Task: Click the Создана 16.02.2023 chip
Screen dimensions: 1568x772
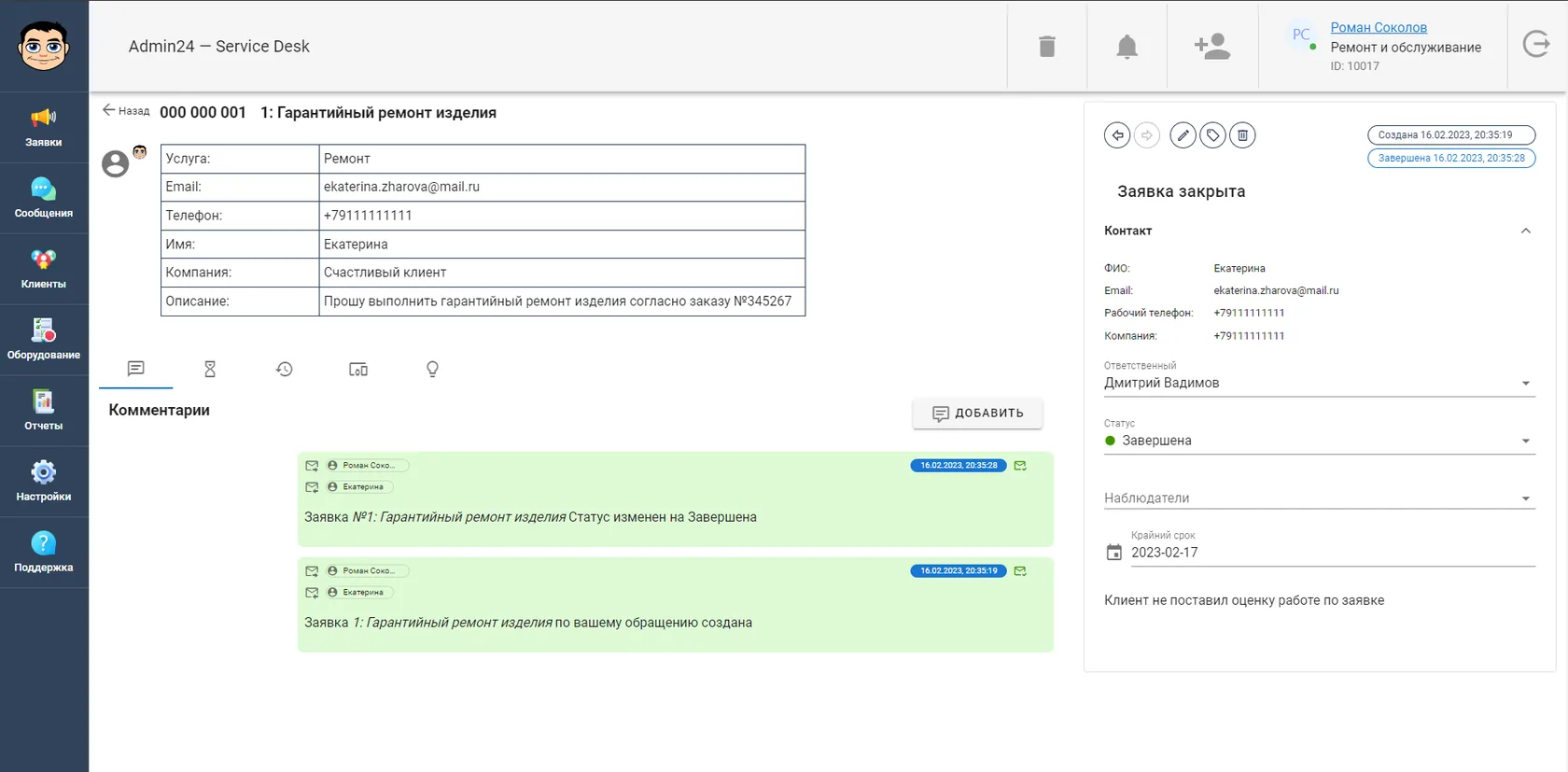Action: click(1451, 135)
